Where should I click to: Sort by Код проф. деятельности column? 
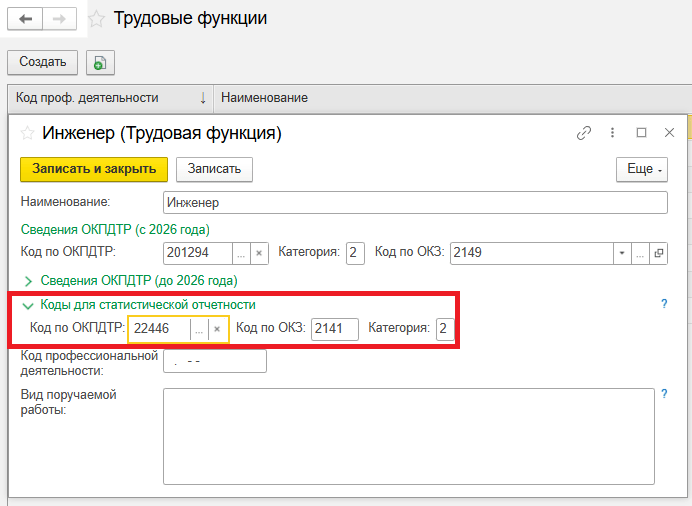point(100,98)
